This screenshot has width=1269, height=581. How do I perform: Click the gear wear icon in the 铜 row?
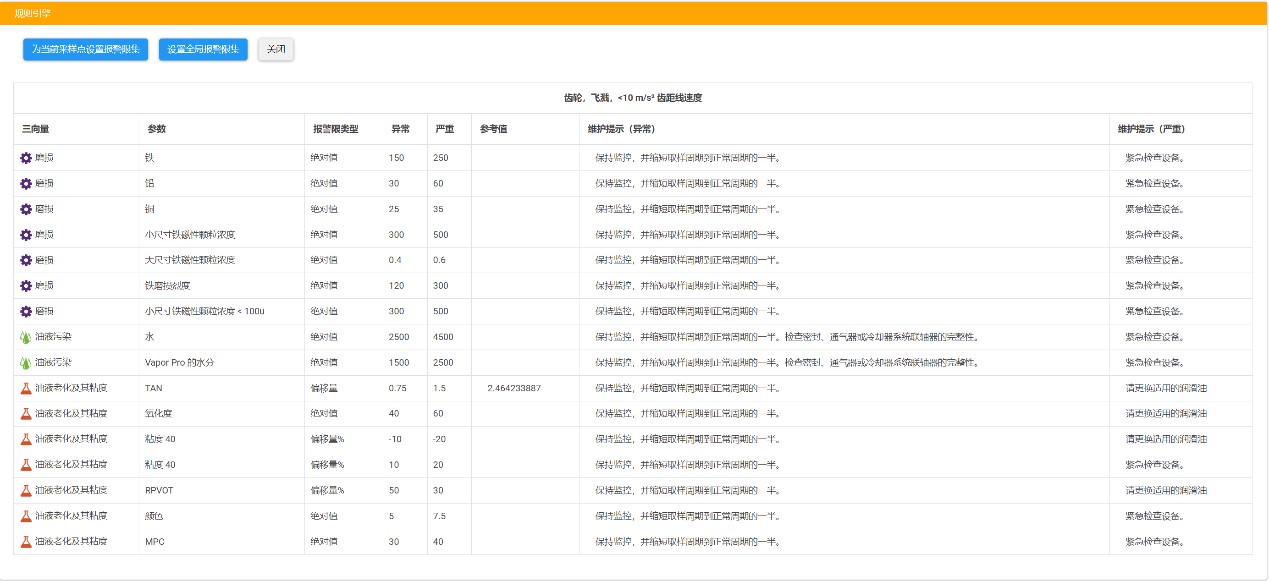[26, 209]
